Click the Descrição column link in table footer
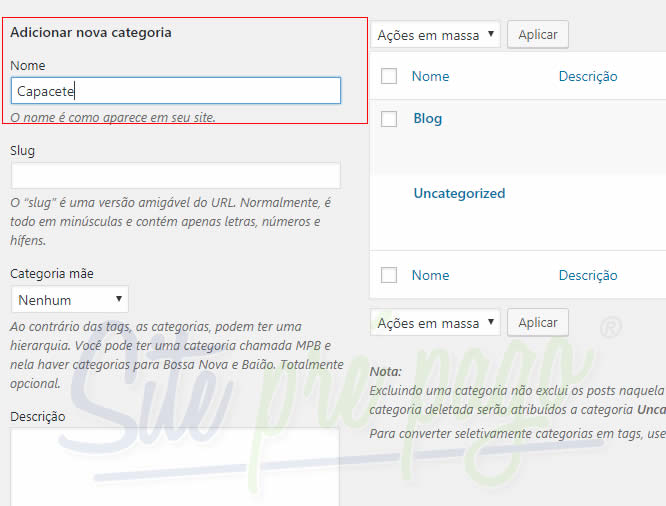Screen dimensions: 666x506 point(587,275)
